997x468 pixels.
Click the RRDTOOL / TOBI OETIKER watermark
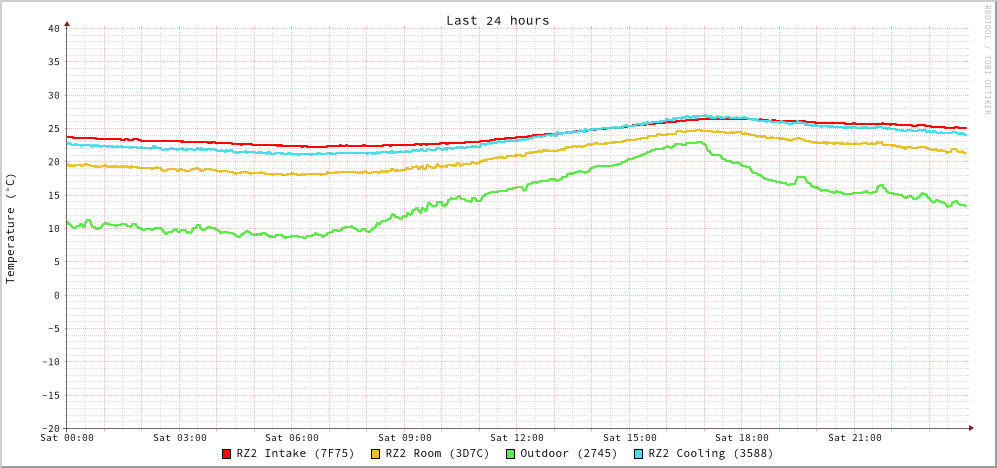click(x=987, y=60)
